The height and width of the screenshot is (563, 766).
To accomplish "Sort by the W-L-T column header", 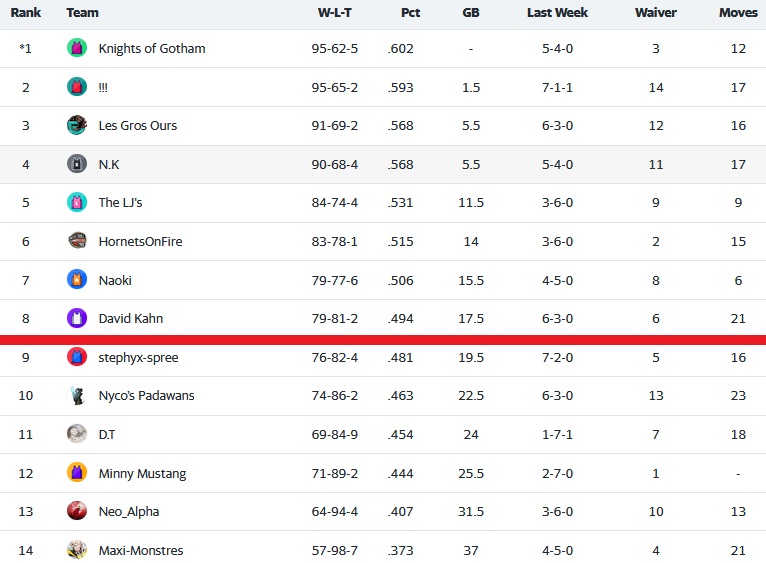I will click(x=335, y=13).
